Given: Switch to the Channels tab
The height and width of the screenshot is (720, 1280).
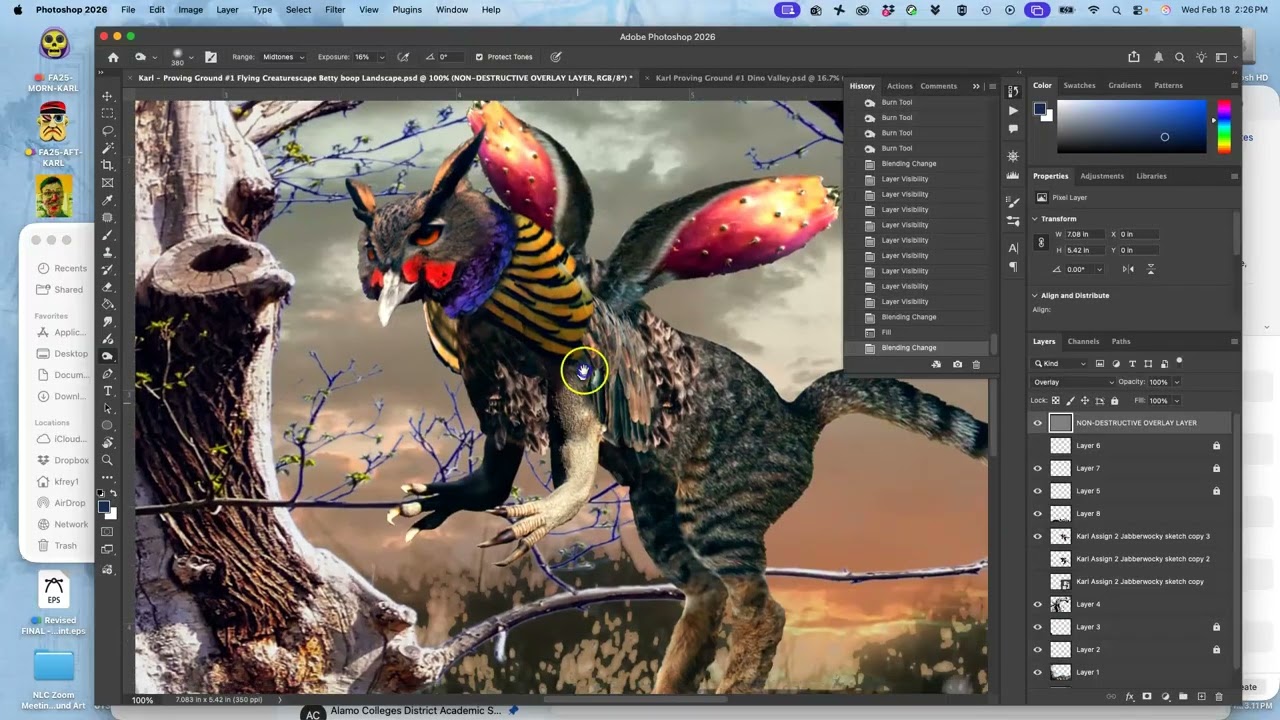Looking at the screenshot, I should [x=1083, y=342].
